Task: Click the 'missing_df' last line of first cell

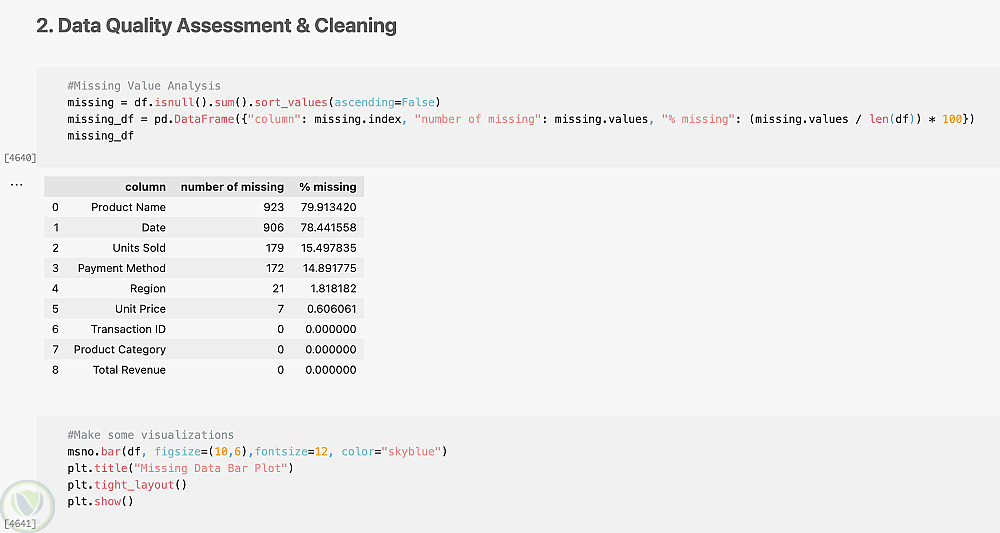Action: click(100, 135)
